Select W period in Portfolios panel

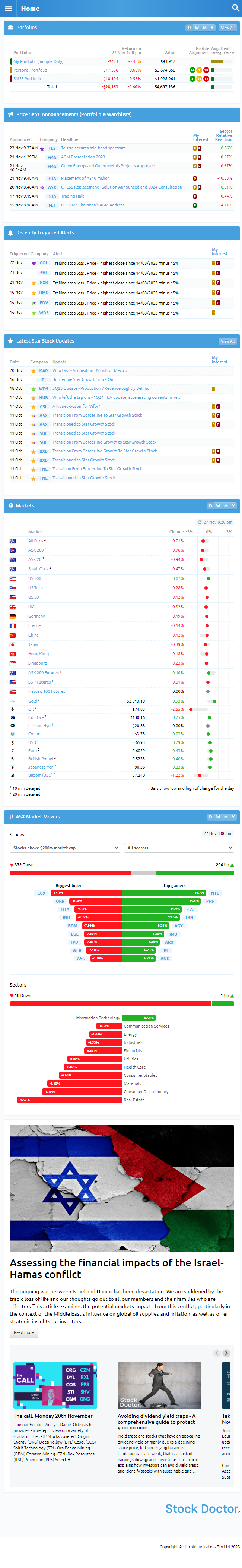197,28
